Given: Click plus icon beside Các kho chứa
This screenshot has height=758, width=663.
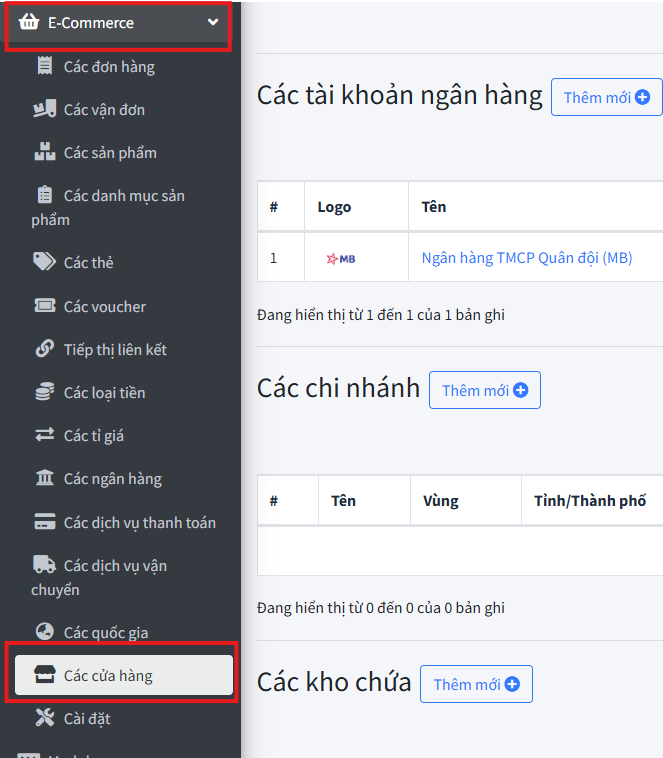Looking at the screenshot, I should pyautogui.click(x=512, y=684).
